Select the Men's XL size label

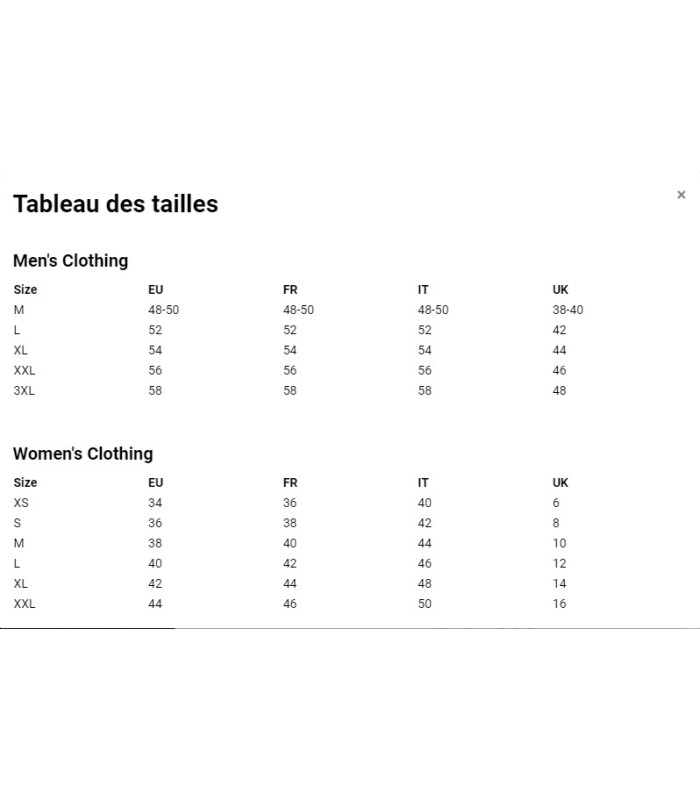21,351
